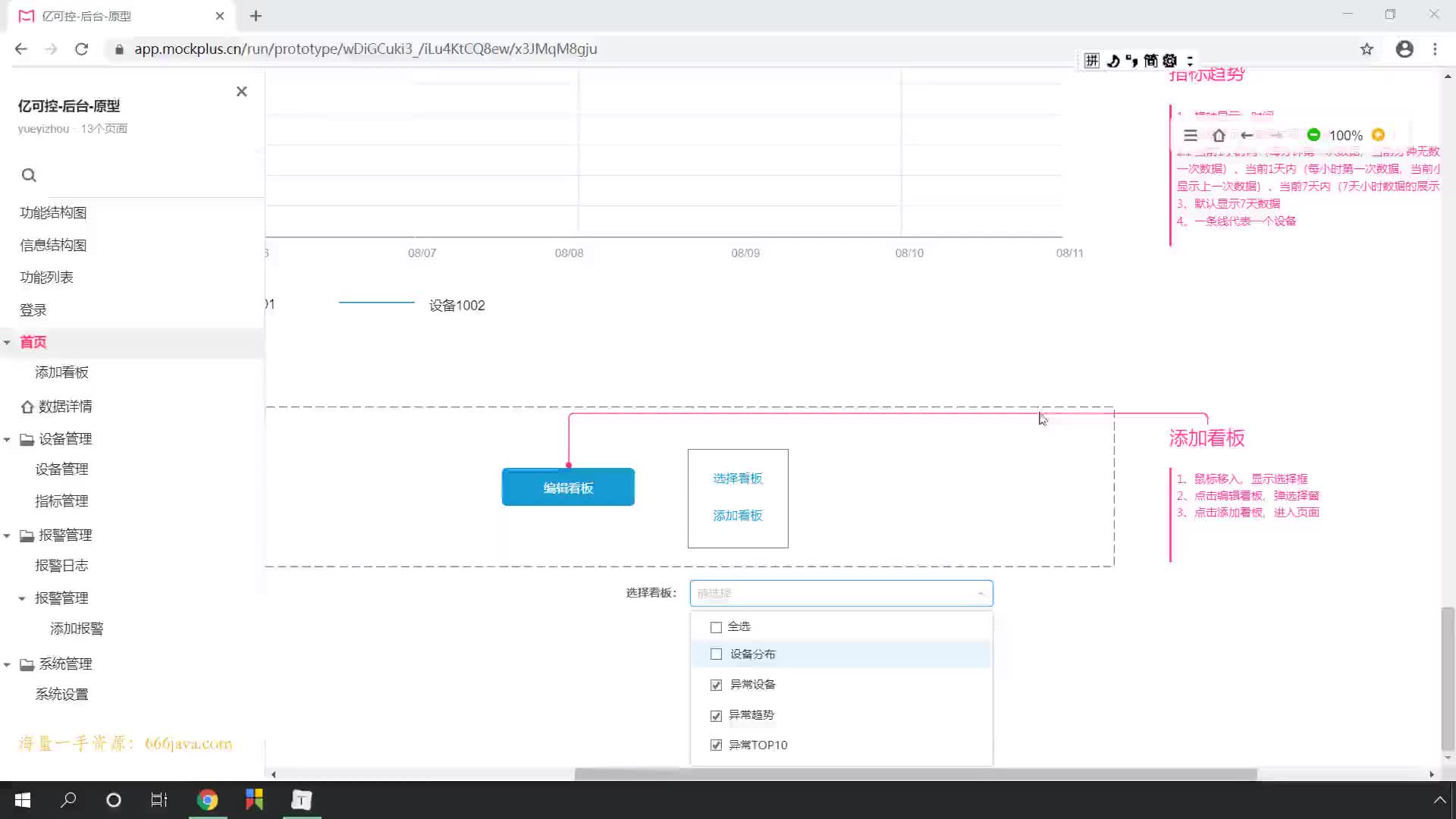
Task: Click the 编辑看板 button
Action: click(568, 488)
